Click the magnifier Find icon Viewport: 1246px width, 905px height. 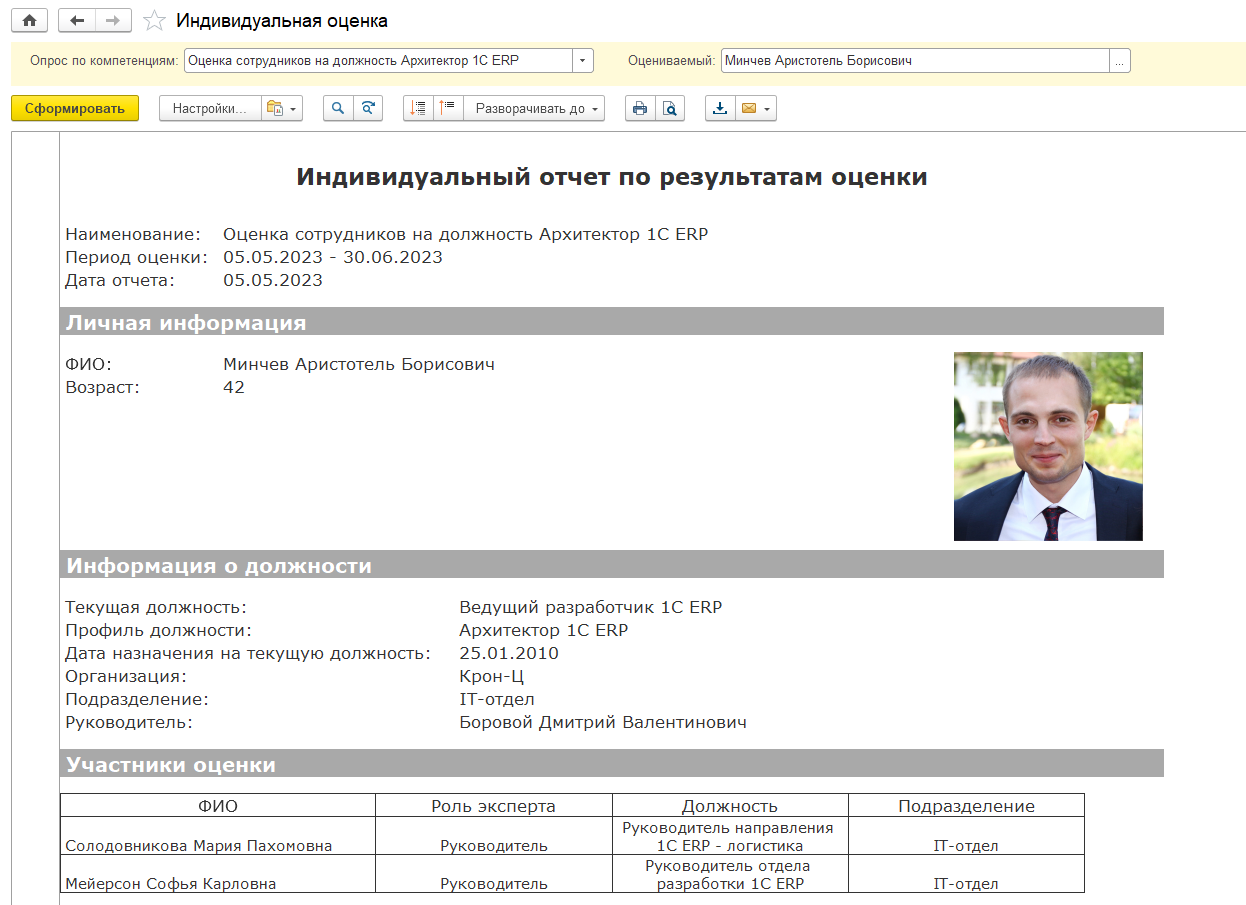point(338,108)
